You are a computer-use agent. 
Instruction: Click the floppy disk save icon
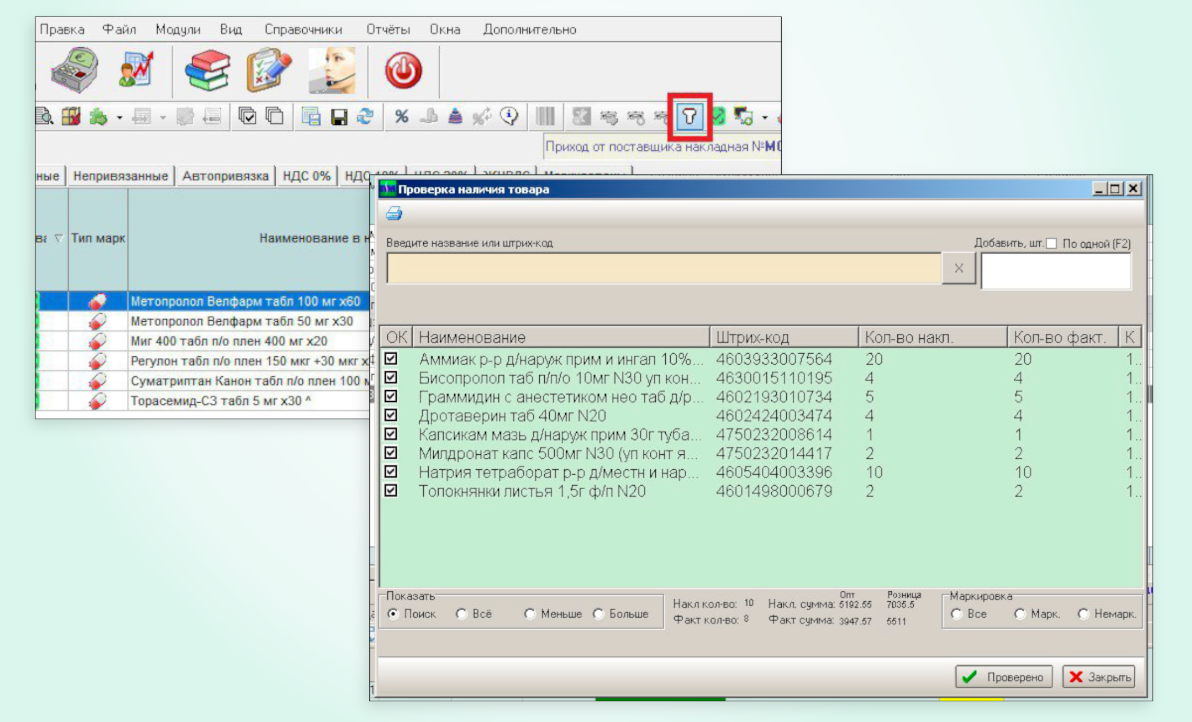pos(339,117)
